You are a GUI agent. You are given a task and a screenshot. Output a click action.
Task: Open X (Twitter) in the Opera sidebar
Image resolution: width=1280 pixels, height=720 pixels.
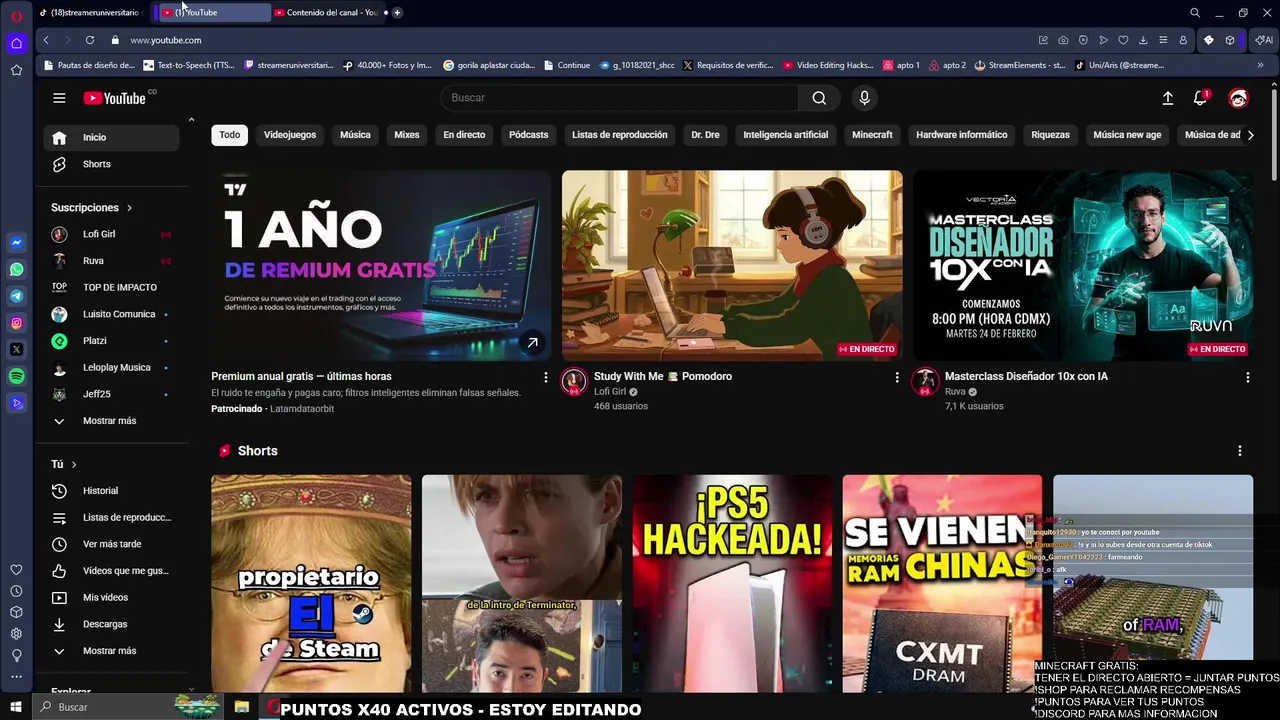17,350
